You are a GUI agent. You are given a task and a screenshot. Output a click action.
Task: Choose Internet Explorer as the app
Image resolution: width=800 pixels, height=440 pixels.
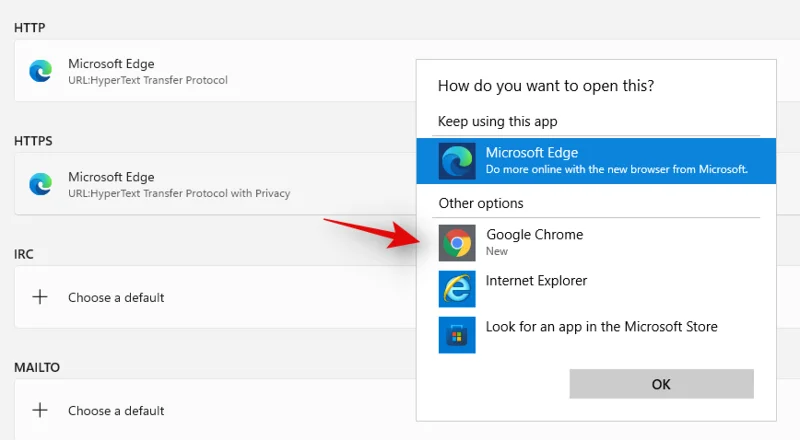(596, 289)
